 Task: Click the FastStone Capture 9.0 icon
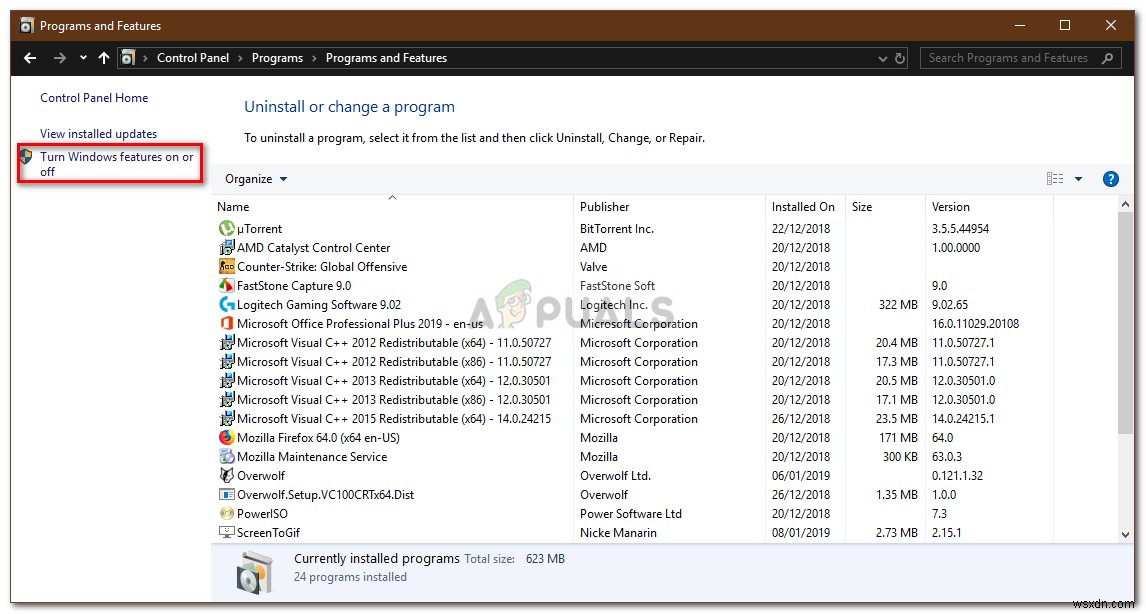coord(226,285)
